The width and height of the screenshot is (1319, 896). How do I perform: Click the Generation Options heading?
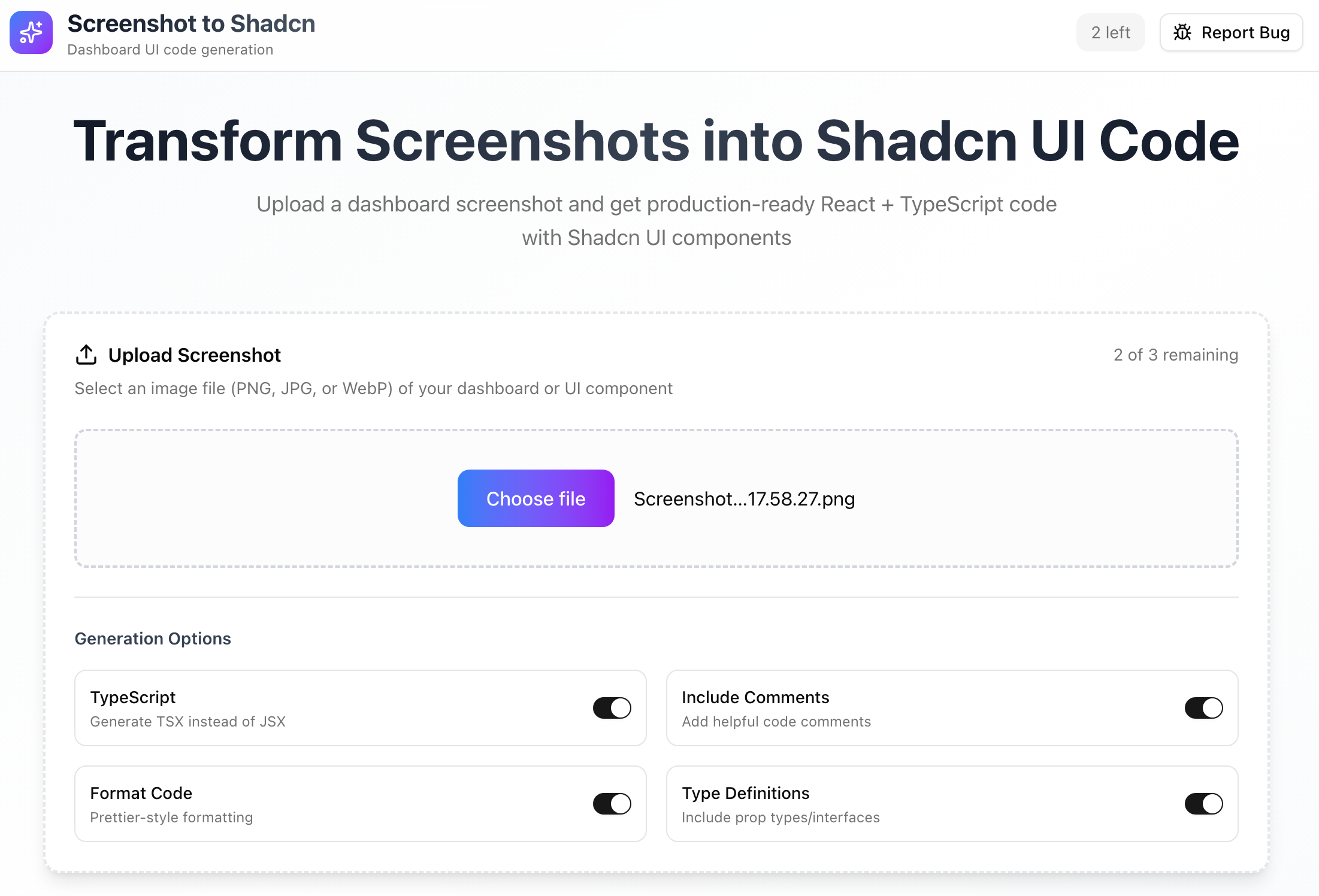click(x=153, y=638)
